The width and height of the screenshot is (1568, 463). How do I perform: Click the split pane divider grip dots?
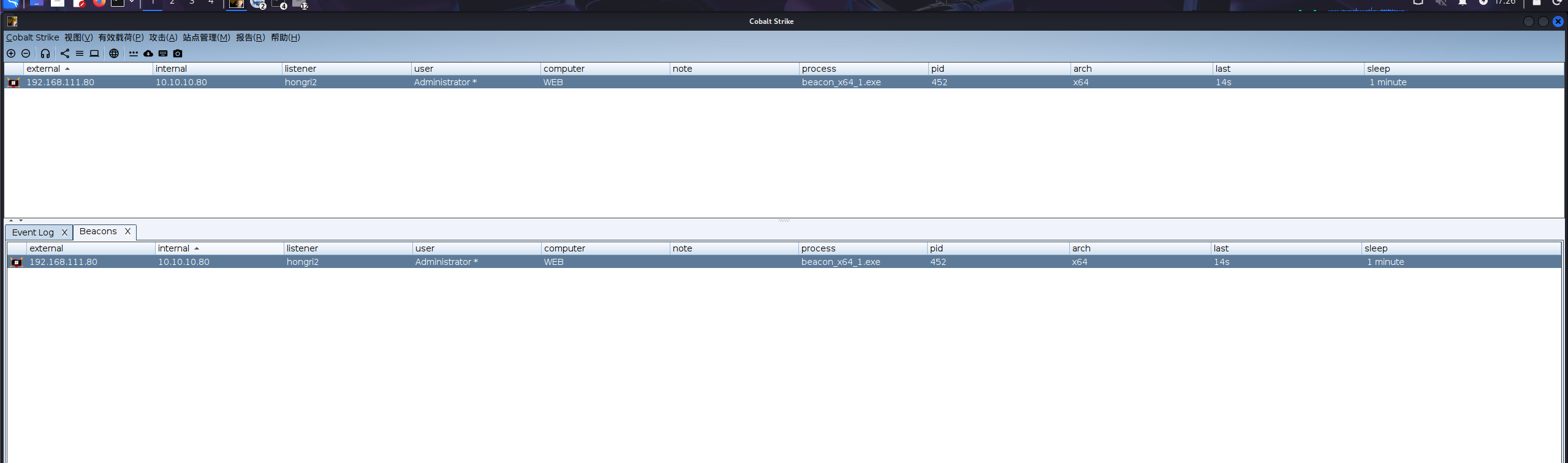click(784, 220)
